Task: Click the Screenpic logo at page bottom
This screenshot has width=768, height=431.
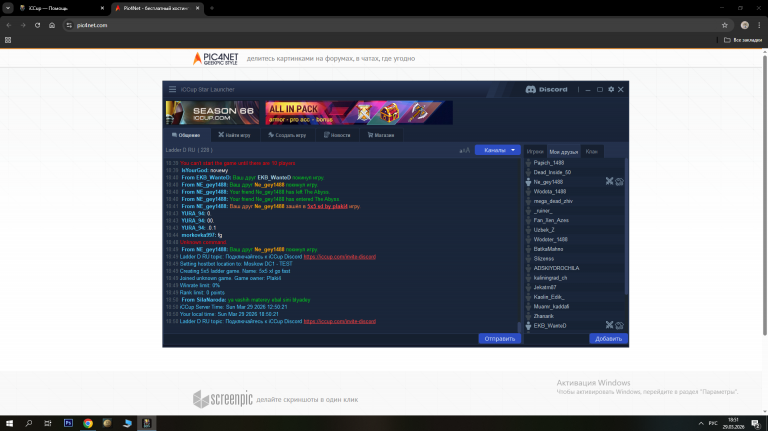Action: click(223, 399)
